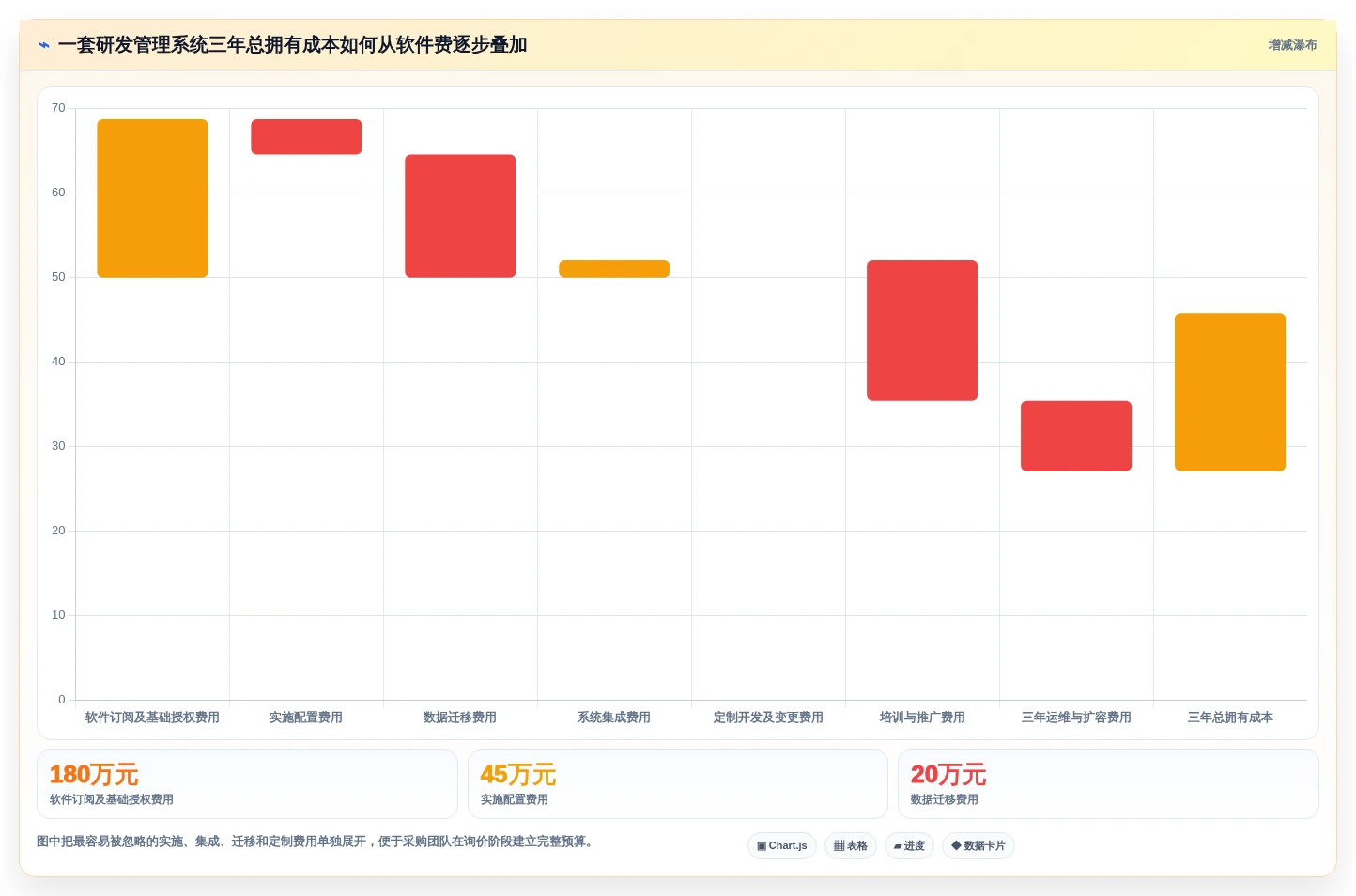Click the y-axis value 70
1356x896 pixels.
pos(58,108)
